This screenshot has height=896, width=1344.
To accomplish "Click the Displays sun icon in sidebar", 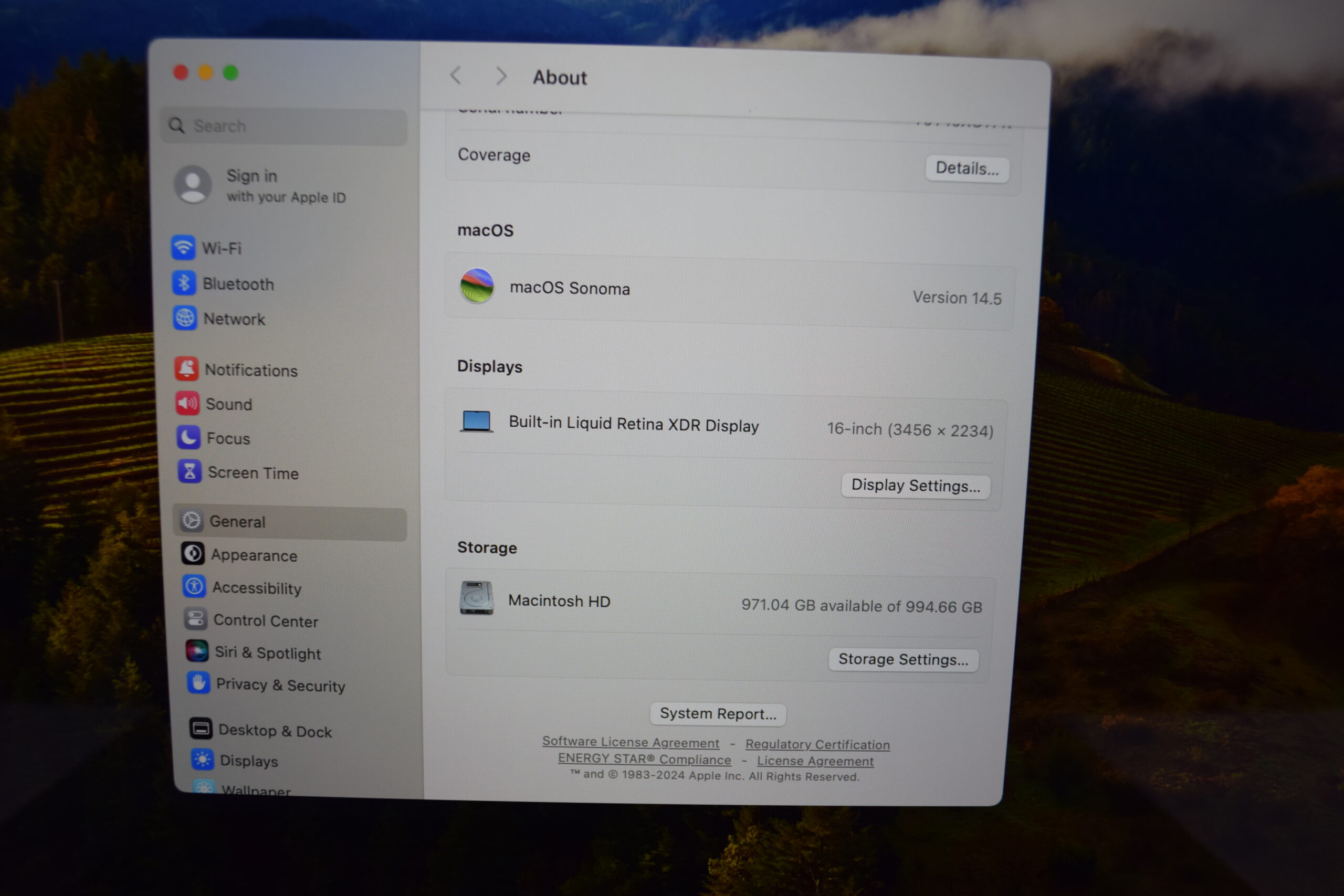I will pos(202,759).
